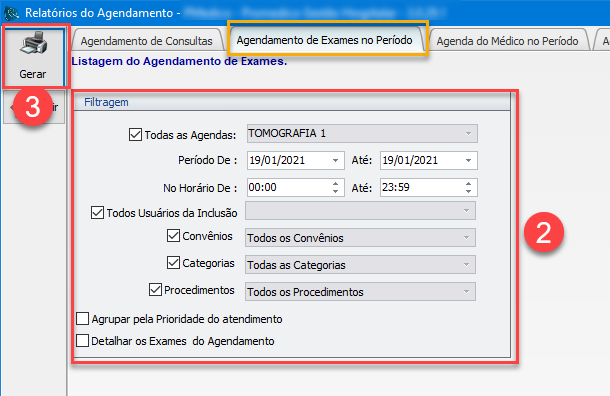Enable Detalhar os Exames do Agendamento
610x396 pixels.
(82, 341)
